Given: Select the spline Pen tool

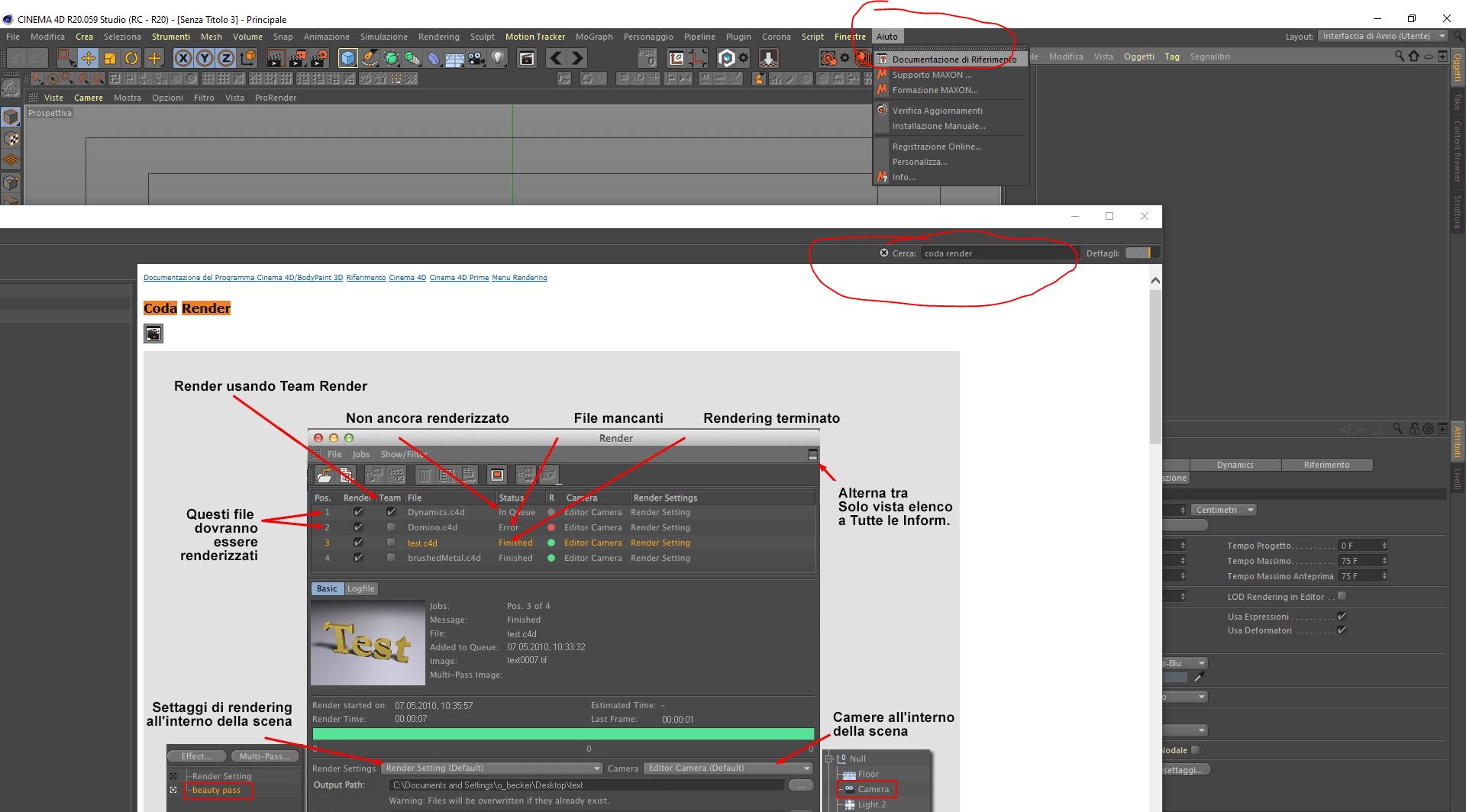Looking at the screenshot, I should coord(370,58).
